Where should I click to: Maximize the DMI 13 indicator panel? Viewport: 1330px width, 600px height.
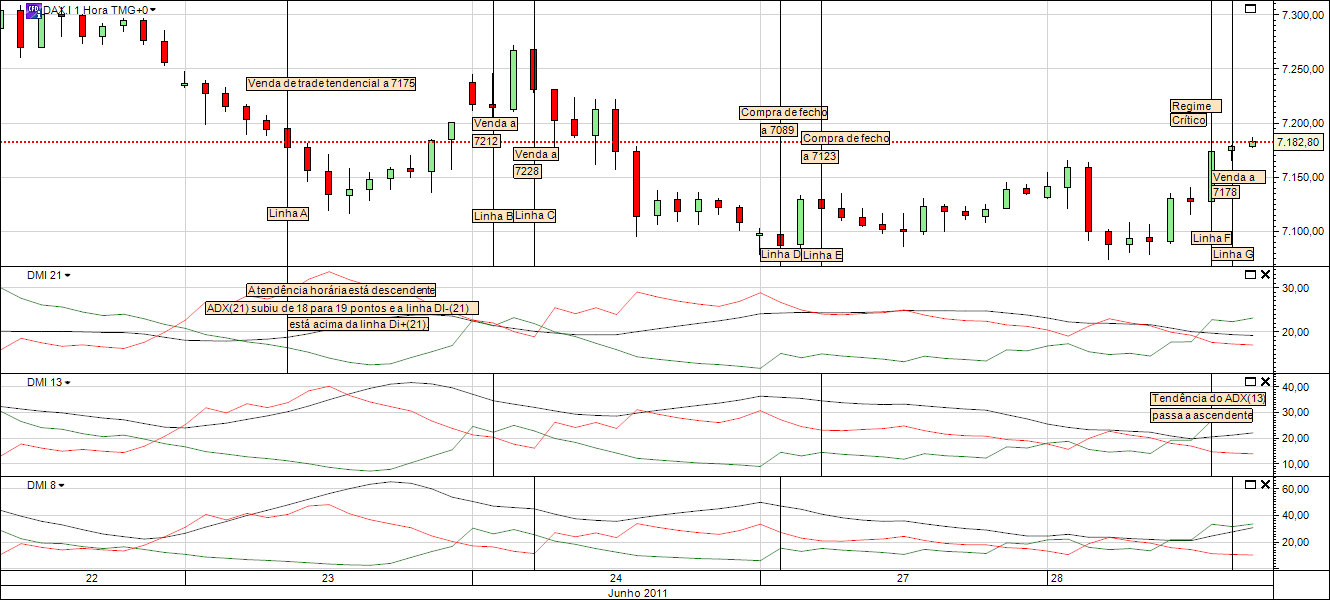pos(1250,381)
